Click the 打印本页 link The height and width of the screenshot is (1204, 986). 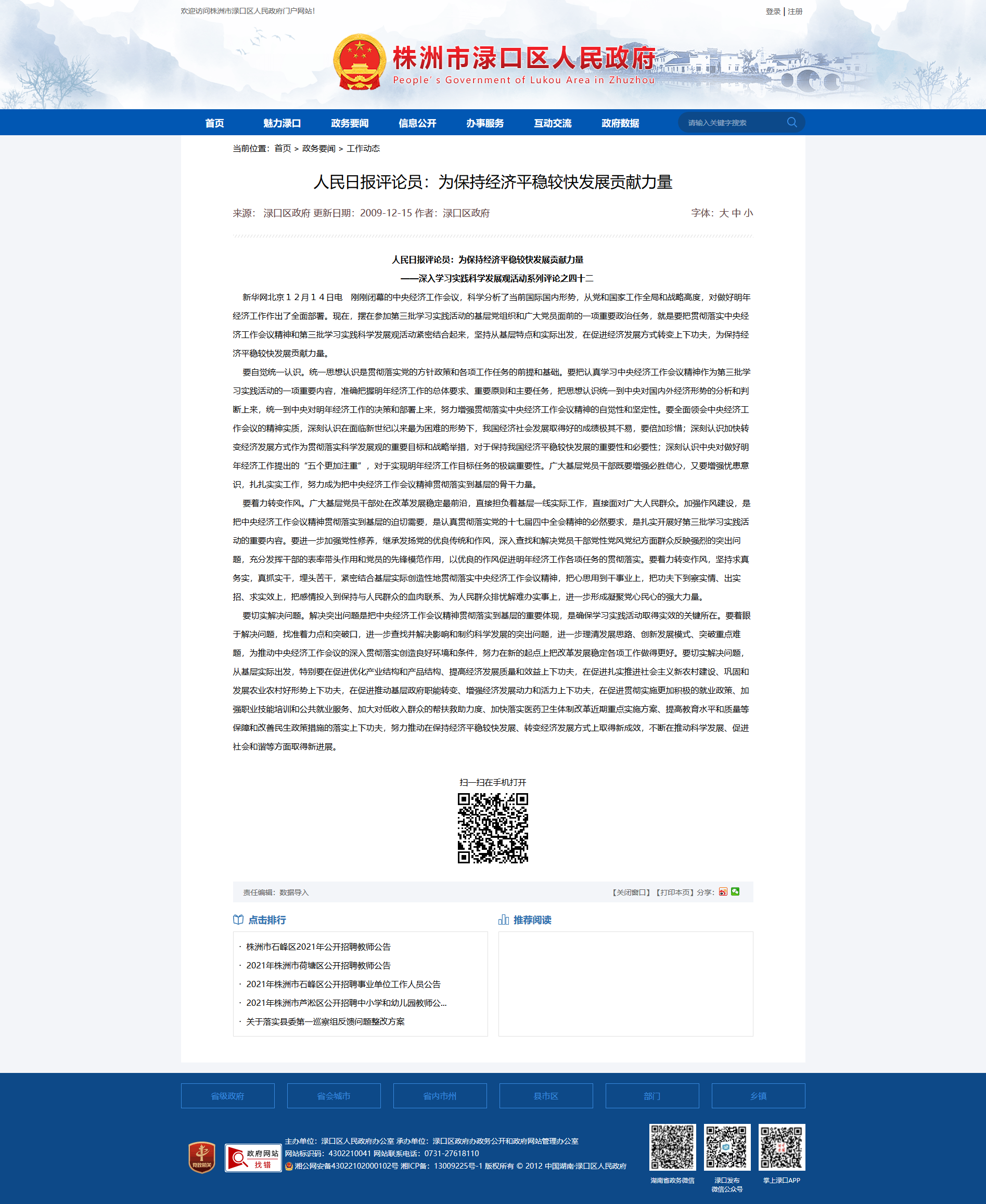click(x=674, y=892)
